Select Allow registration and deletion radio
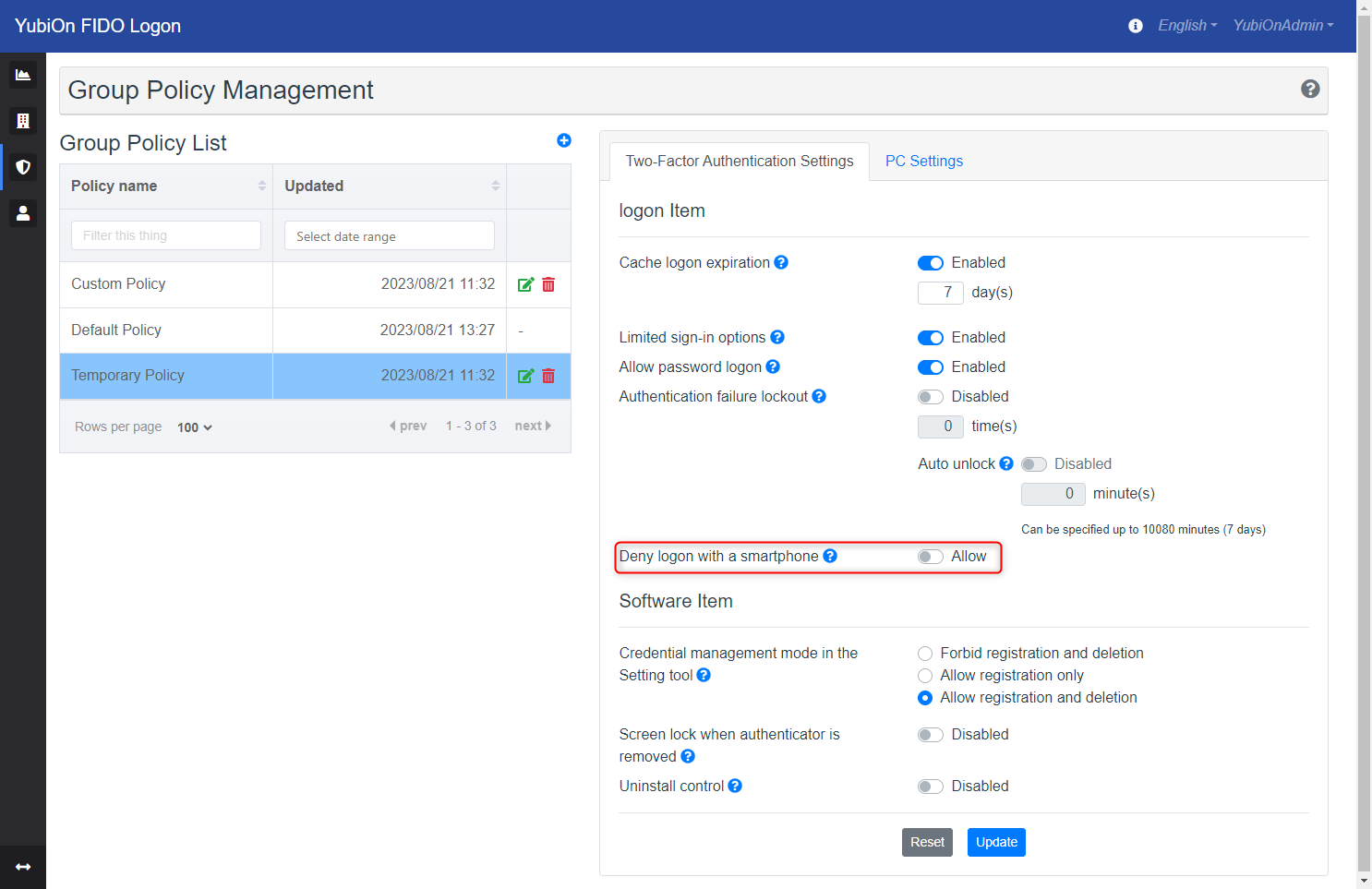The image size is (1372, 889). 925,698
